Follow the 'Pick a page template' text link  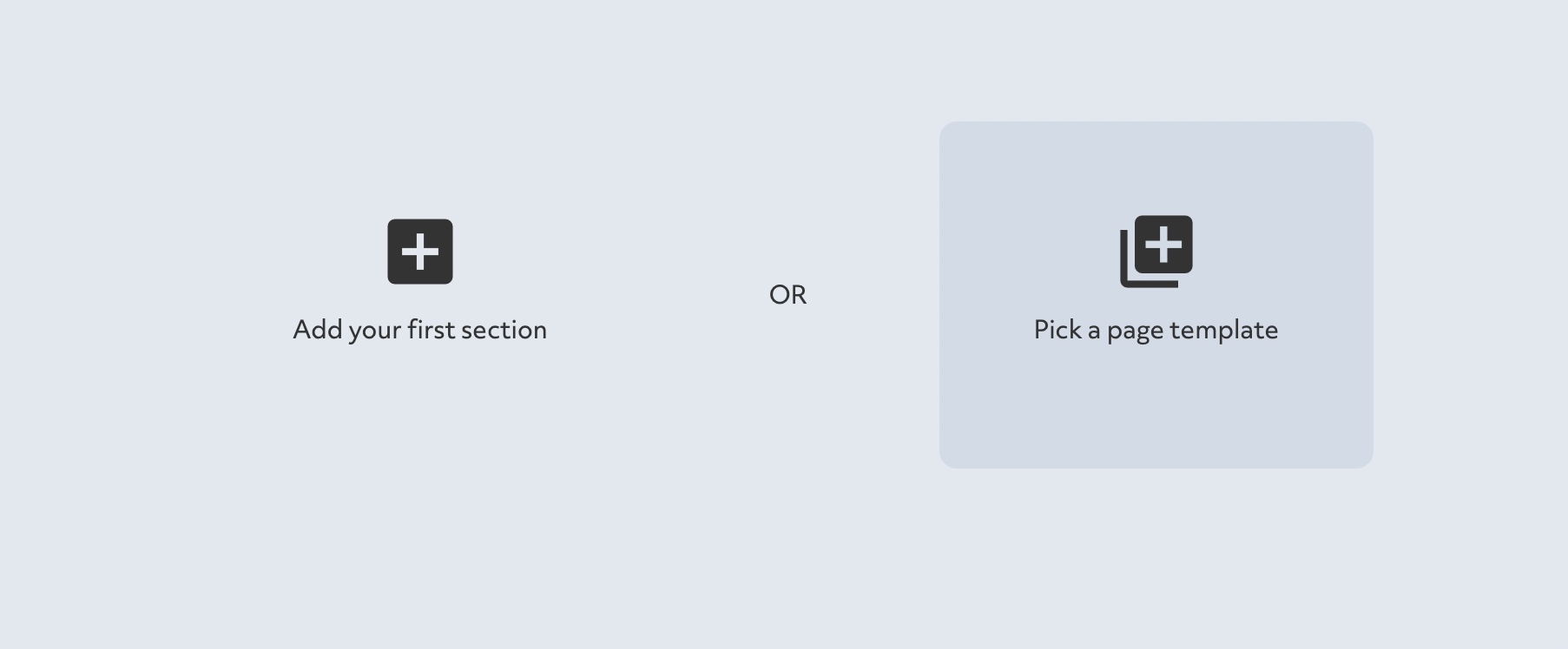tap(1156, 330)
